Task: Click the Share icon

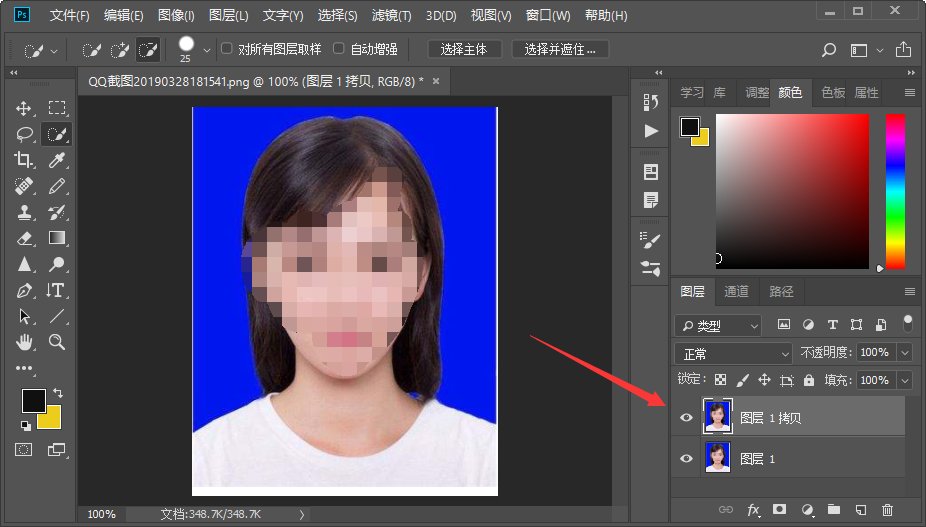Action: pos(903,50)
